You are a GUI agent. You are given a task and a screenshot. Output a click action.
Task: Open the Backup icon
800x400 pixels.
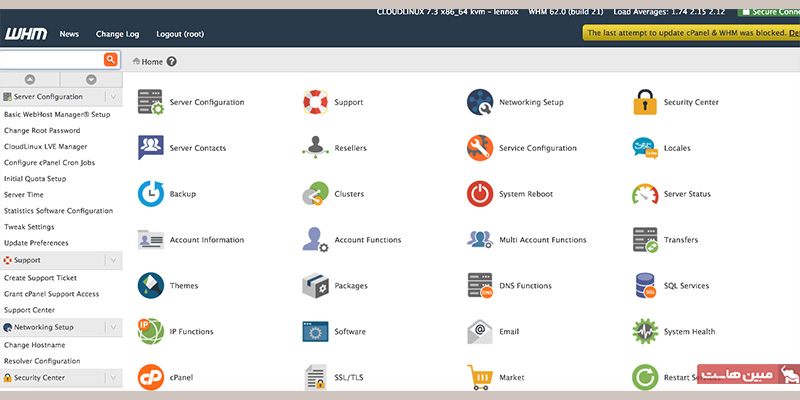(x=150, y=193)
